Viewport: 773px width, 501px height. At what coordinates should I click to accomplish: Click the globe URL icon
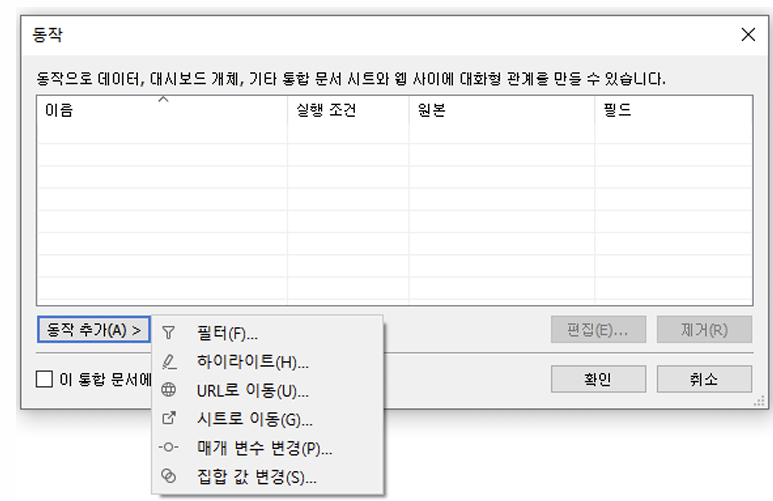click(x=169, y=390)
